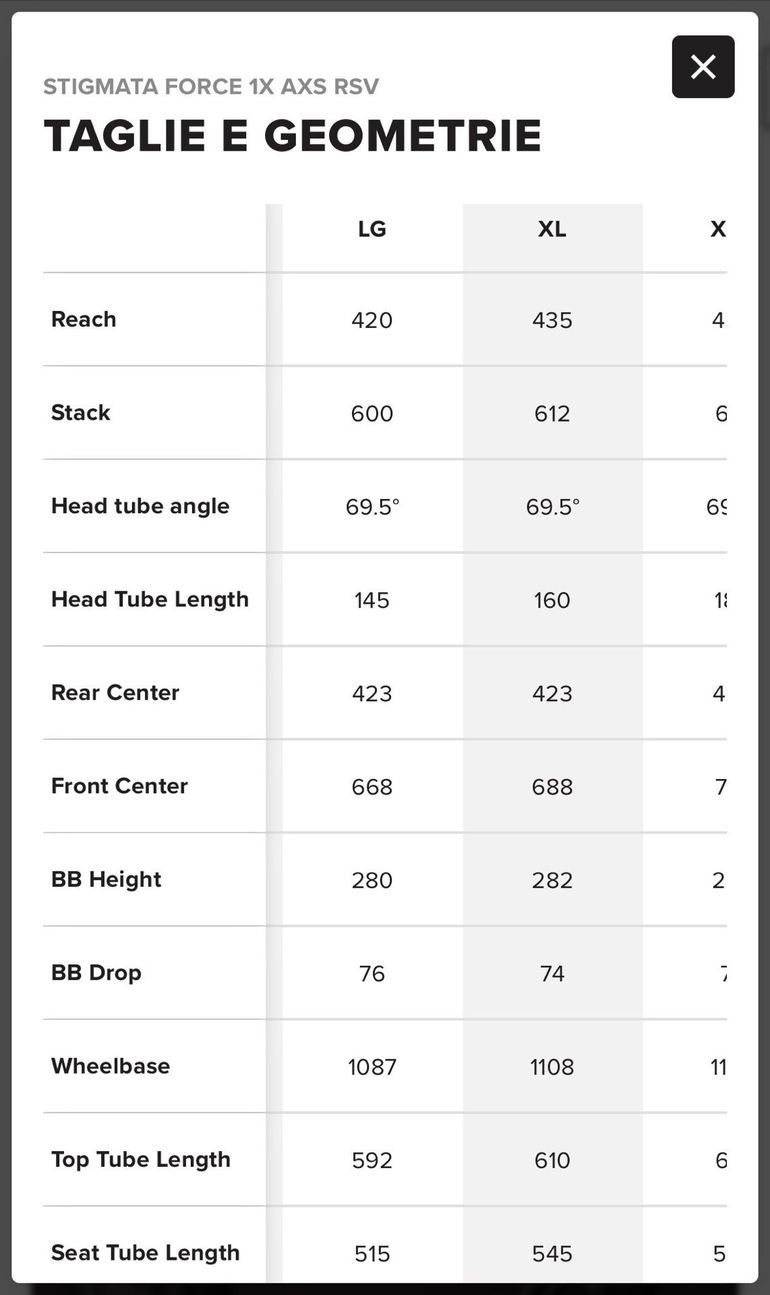Click the Head Tube Length label
770x1295 pixels.
tap(150, 599)
